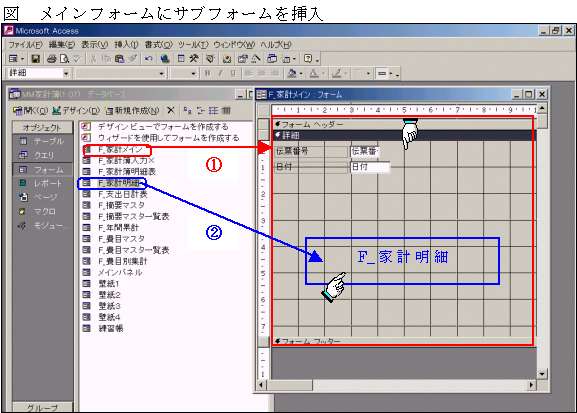Click the Undo arrow icon
Viewport: 577px width, 413px height.
point(148,59)
